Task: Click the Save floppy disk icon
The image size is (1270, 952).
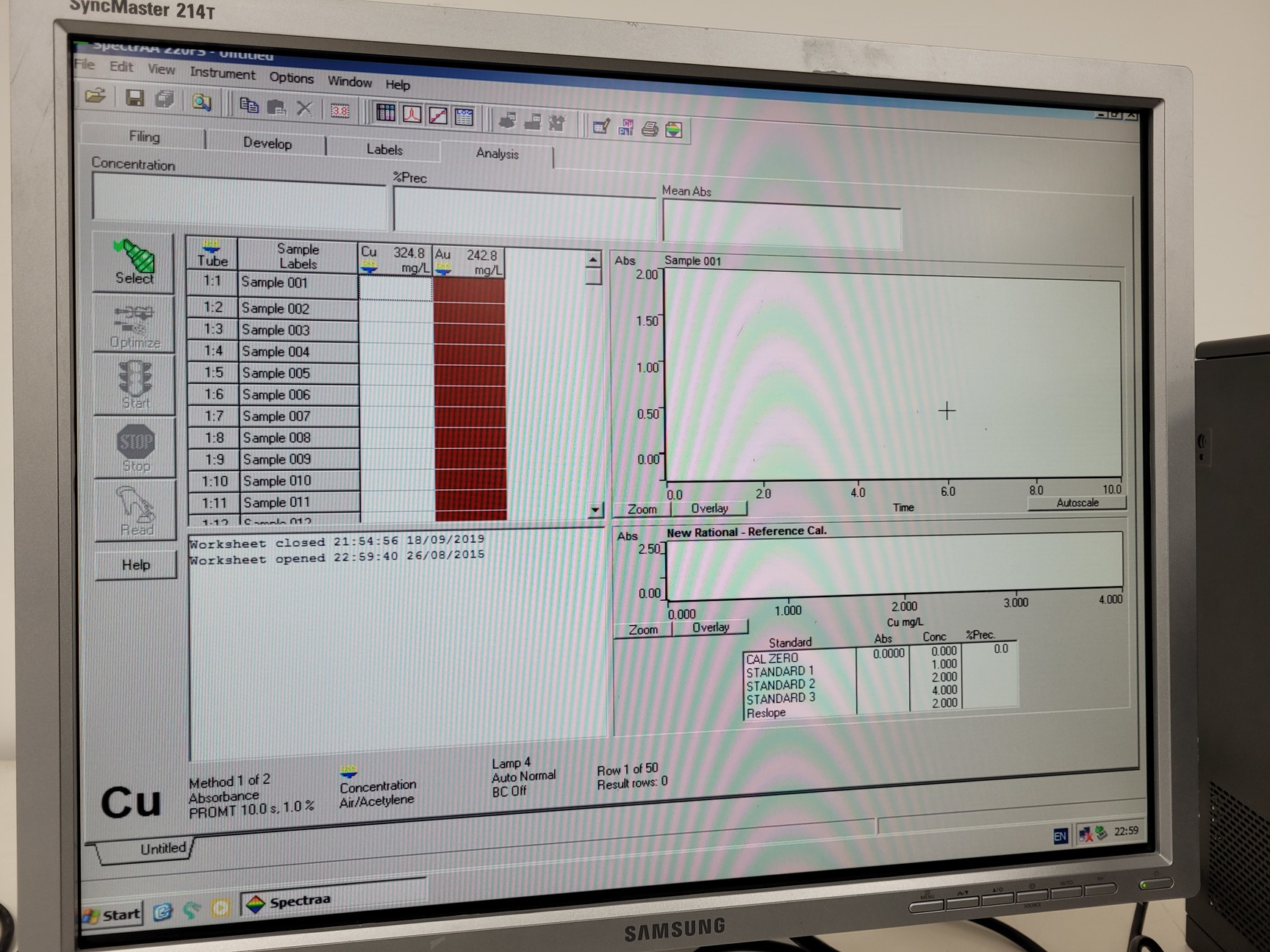Action: point(134,98)
